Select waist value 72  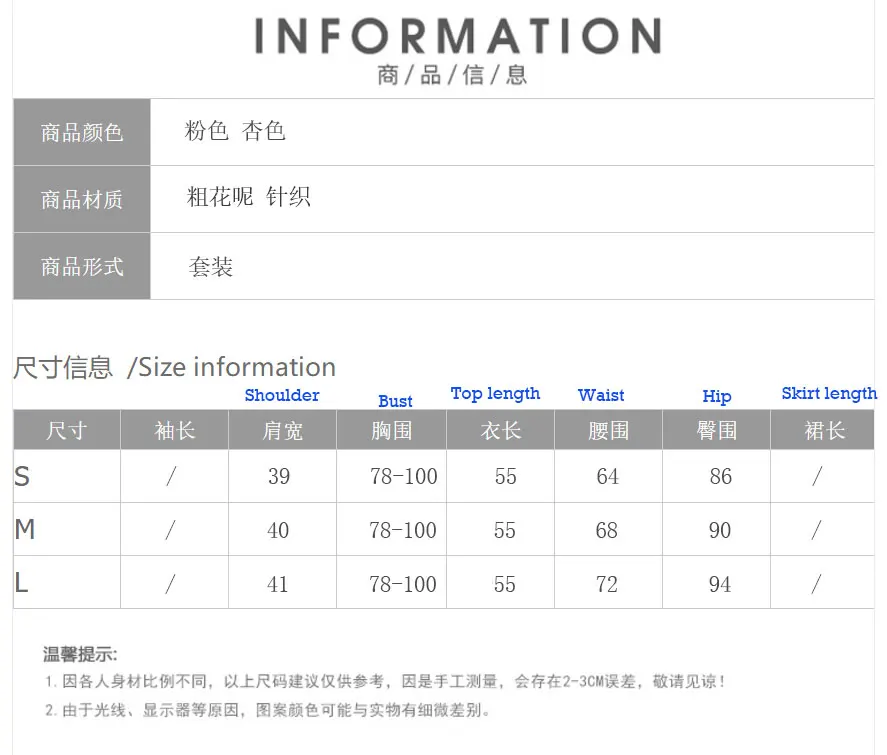point(606,585)
